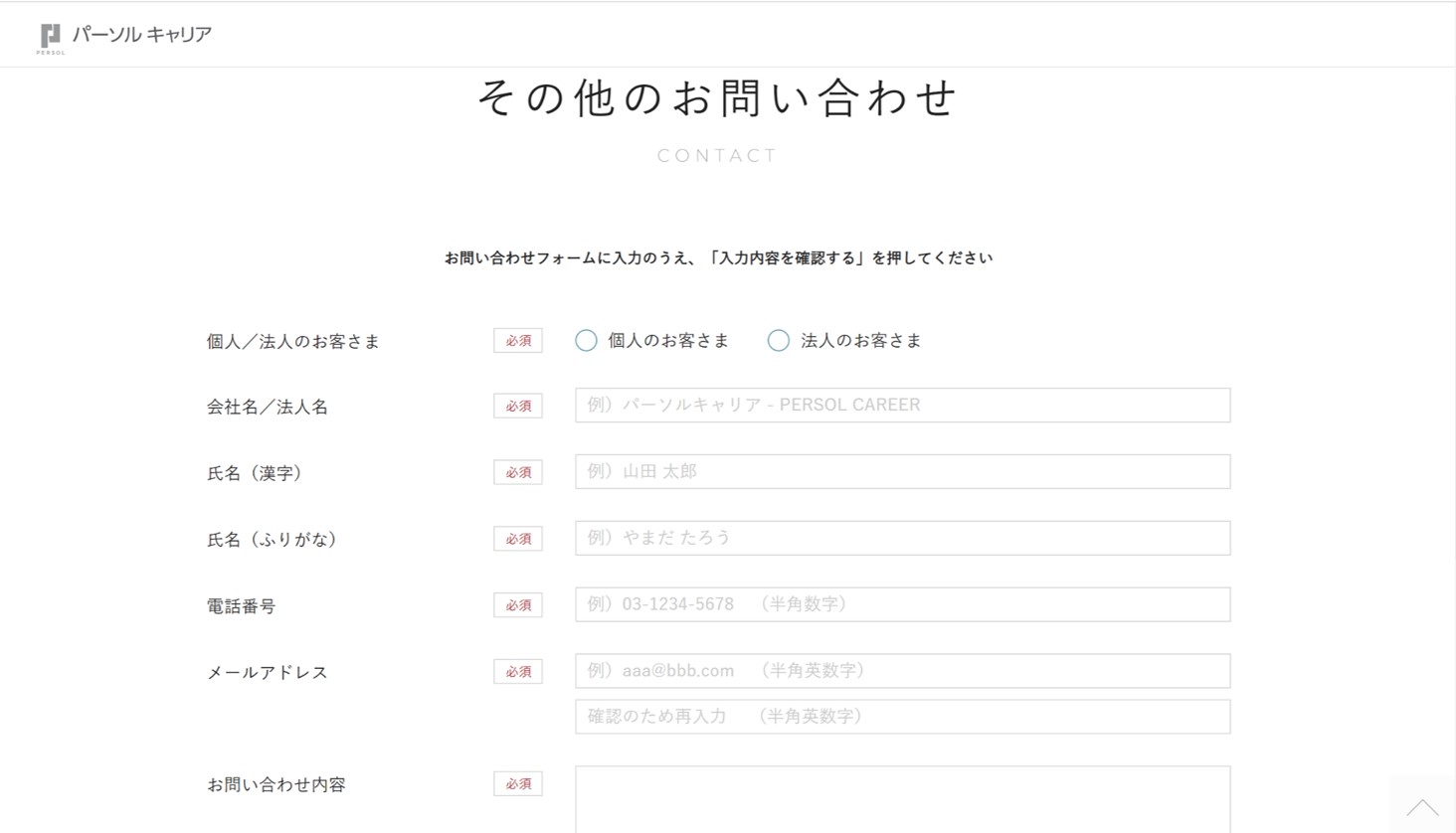Image resolution: width=1456 pixels, height=833 pixels.
Task: Focus the 氏名（漢字） input field
Action: pyautogui.click(x=902, y=472)
